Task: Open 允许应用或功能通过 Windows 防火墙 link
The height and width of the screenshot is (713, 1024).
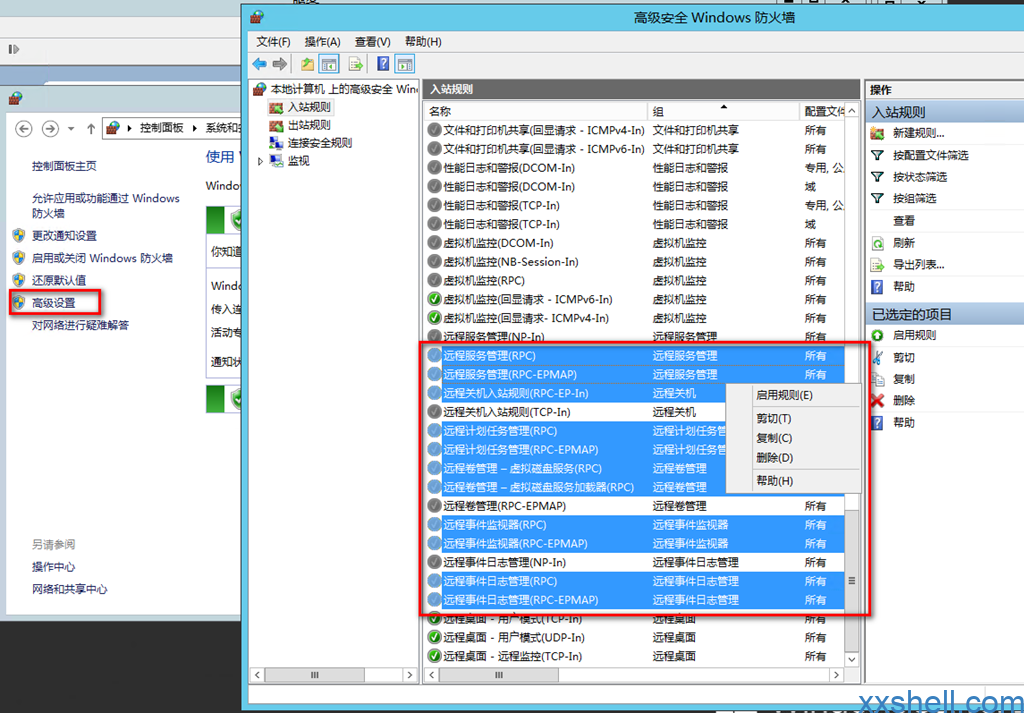Action: (x=106, y=206)
